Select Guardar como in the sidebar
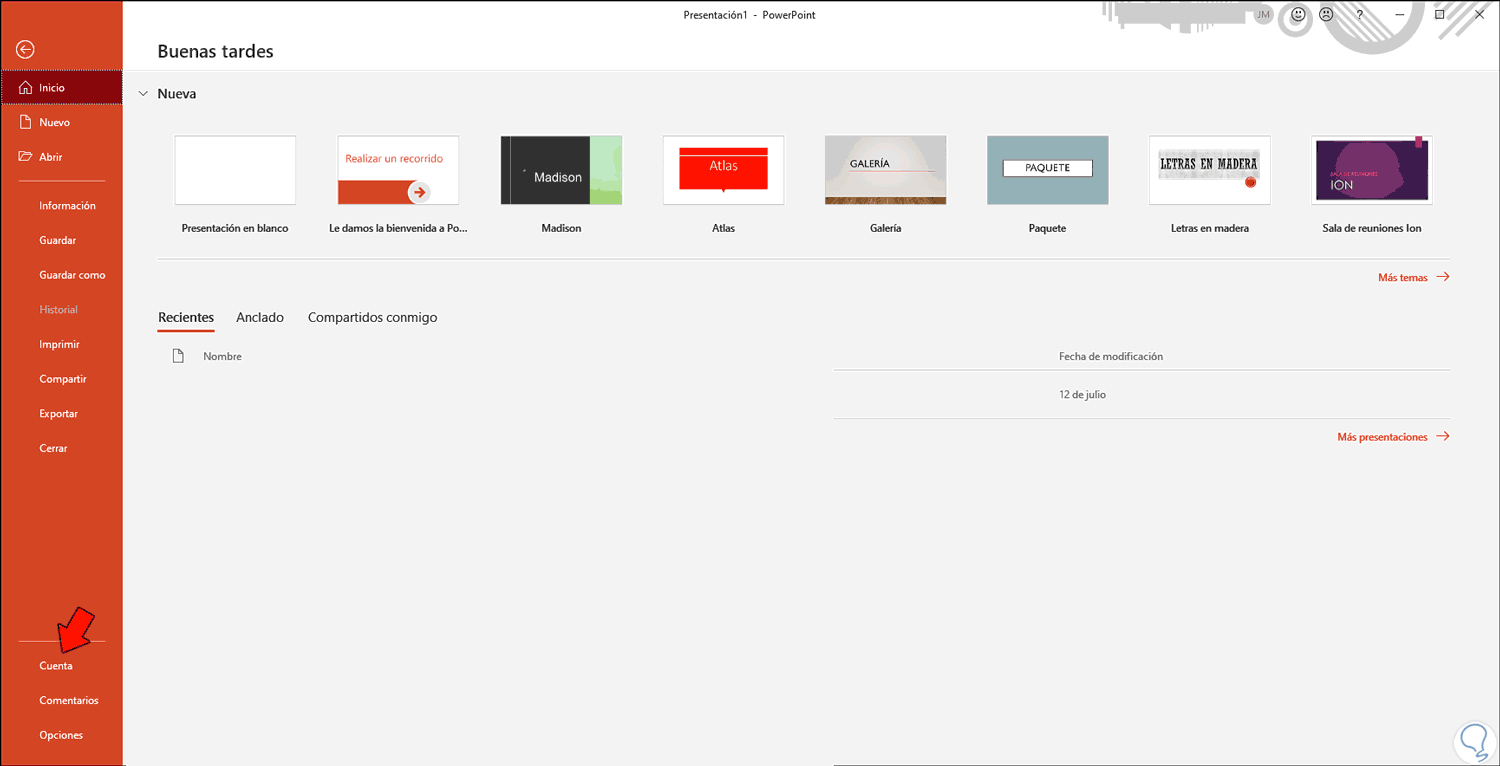The image size is (1500, 766). click(x=72, y=275)
